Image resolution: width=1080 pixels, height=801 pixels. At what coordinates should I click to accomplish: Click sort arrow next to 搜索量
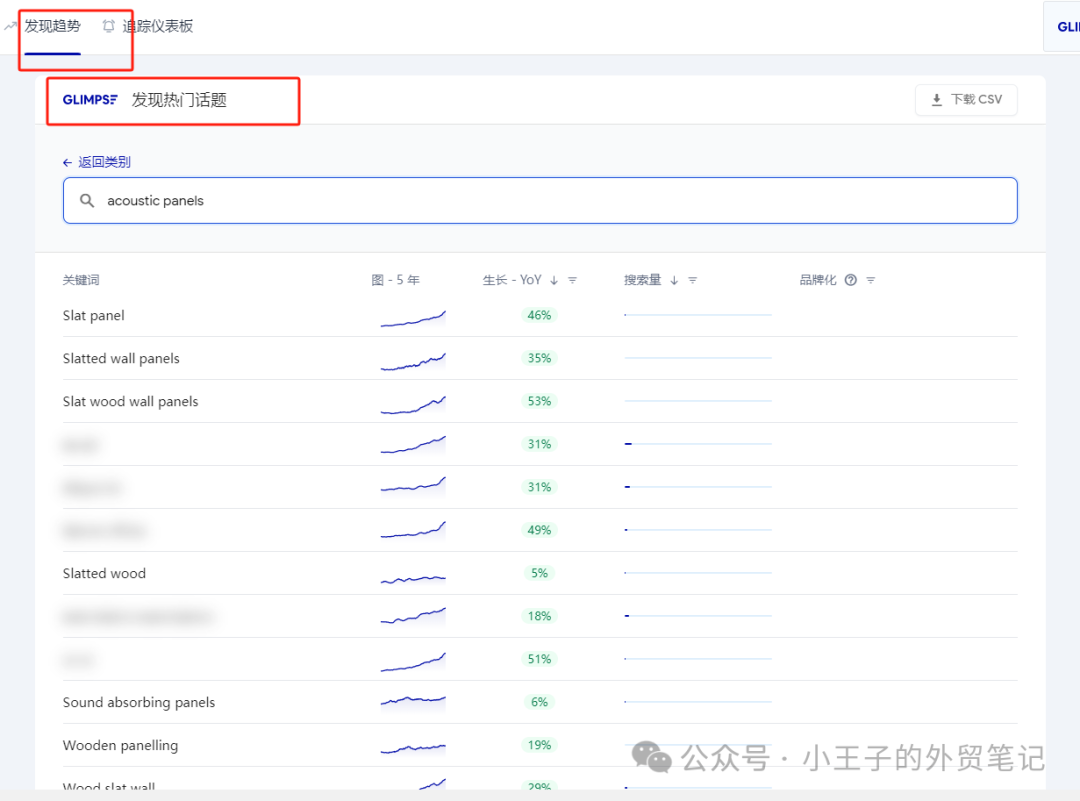(x=674, y=281)
